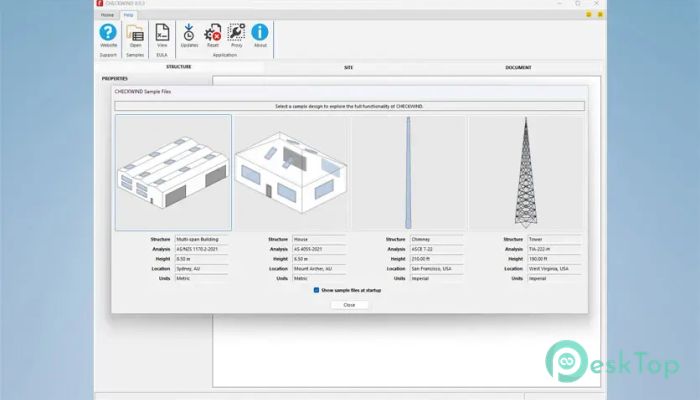
Task: Click the 'Tower' structure field
Action: [554, 239]
